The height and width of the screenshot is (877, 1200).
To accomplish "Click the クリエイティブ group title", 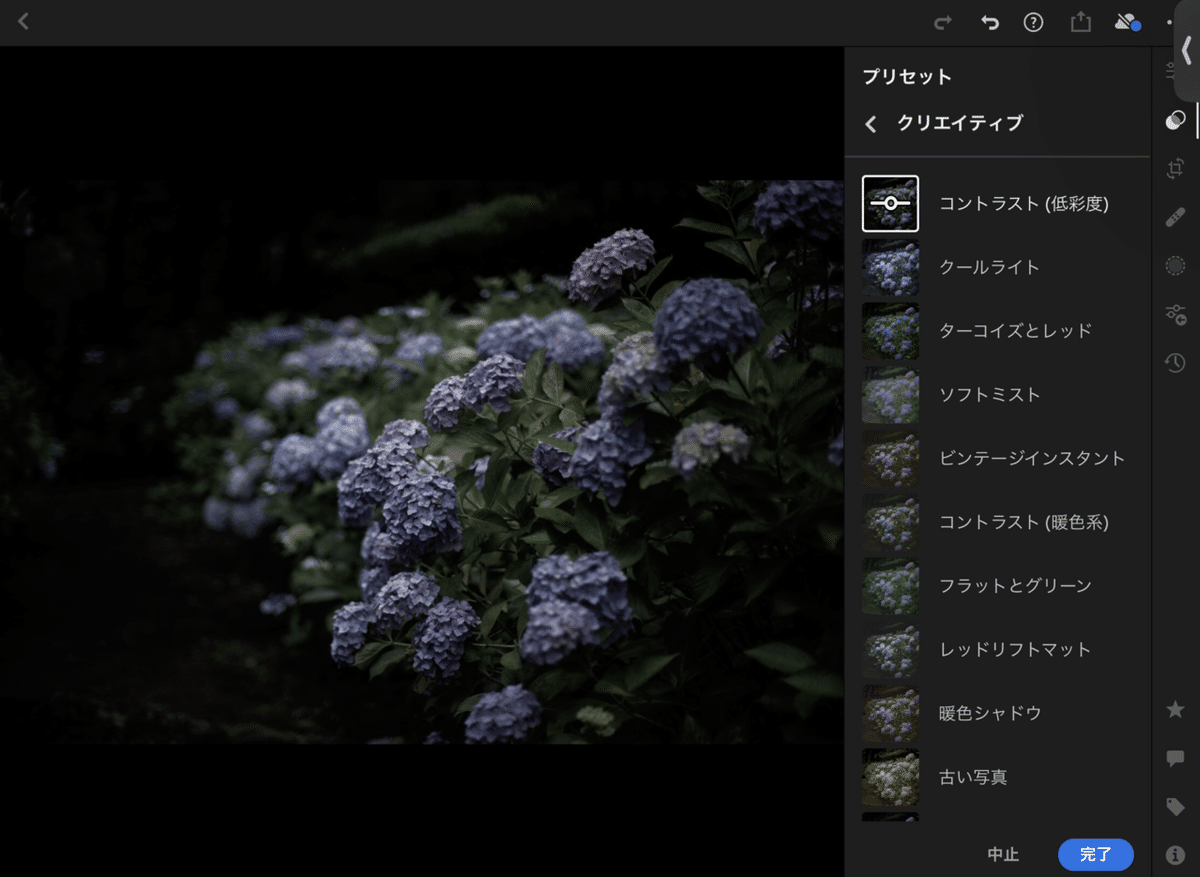I will click(x=960, y=123).
